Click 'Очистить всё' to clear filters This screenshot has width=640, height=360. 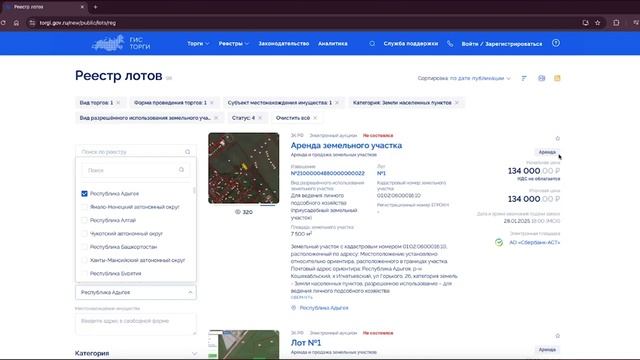coord(296,118)
